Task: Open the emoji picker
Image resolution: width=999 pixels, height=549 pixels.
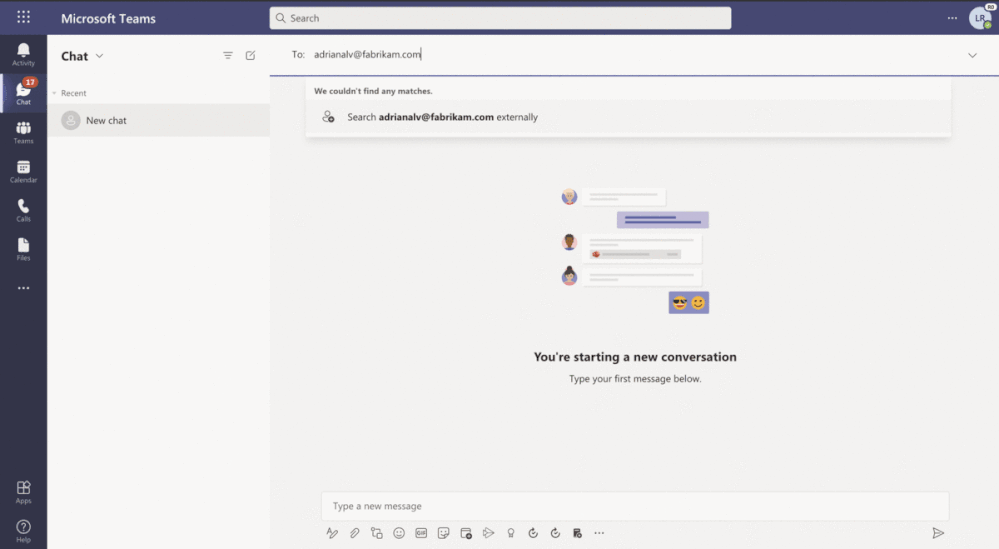Action: (x=399, y=533)
